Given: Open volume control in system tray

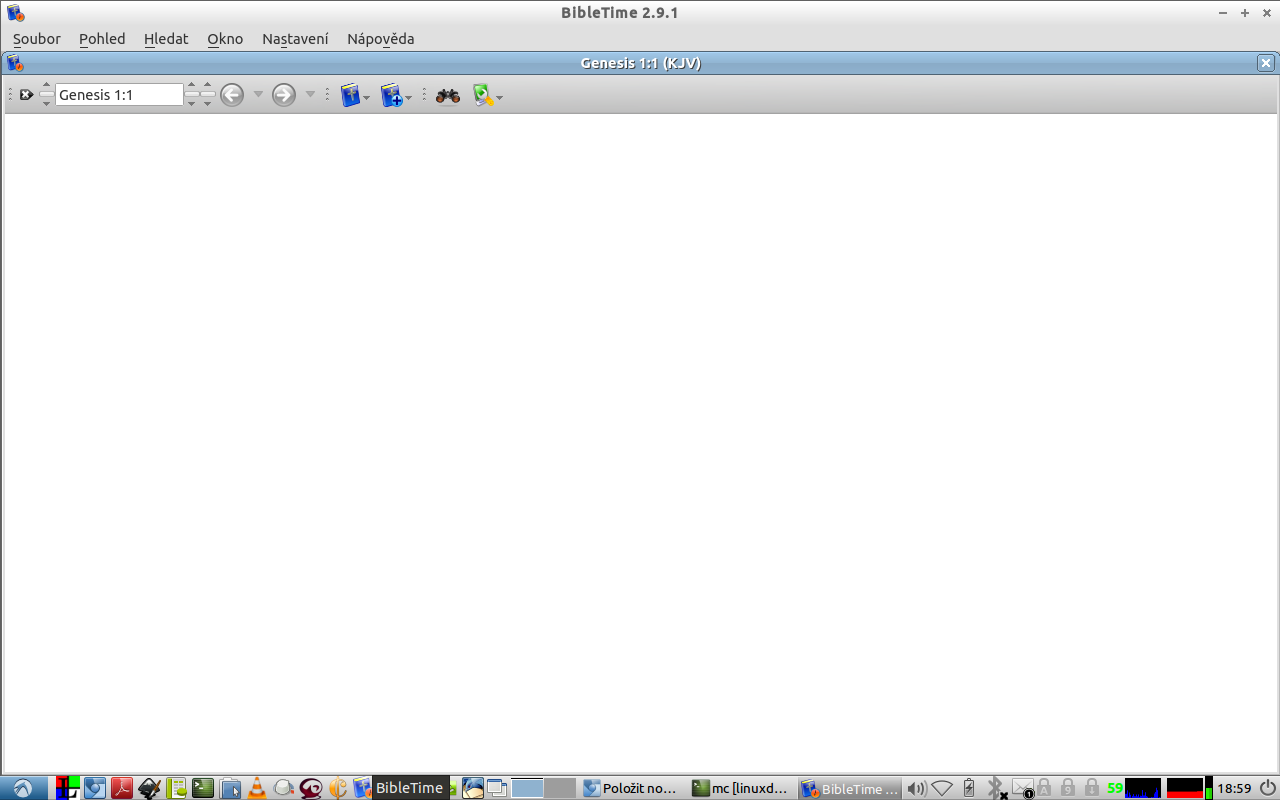Looking at the screenshot, I should [x=917, y=788].
